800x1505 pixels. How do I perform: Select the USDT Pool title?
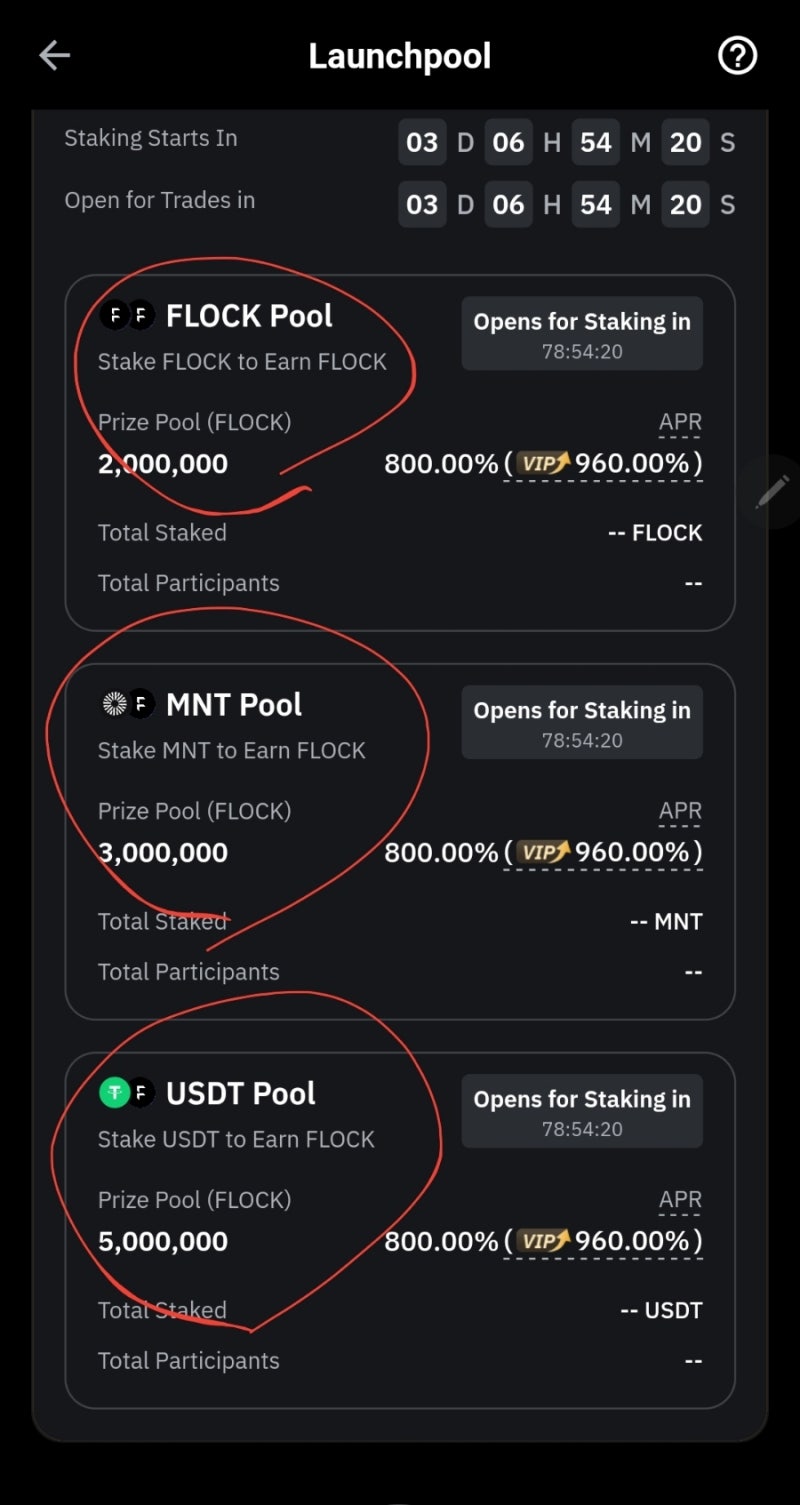point(241,1094)
